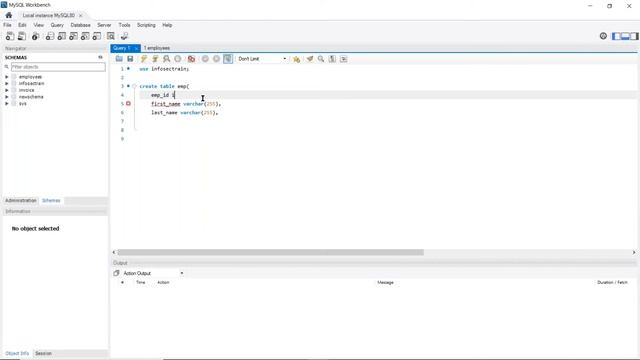The width and height of the screenshot is (640, 360).
Task: Click the Rollback transaction icon
Action: click(216, 59)
